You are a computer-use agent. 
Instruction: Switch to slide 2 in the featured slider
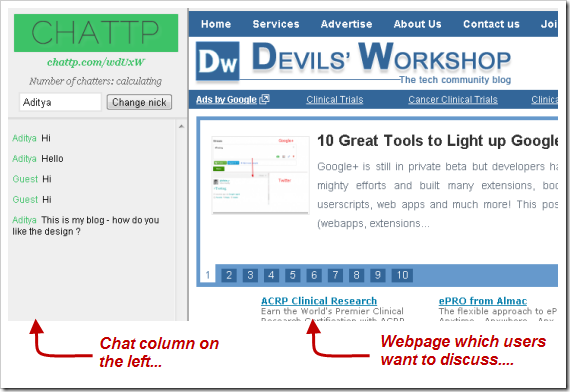229,275
